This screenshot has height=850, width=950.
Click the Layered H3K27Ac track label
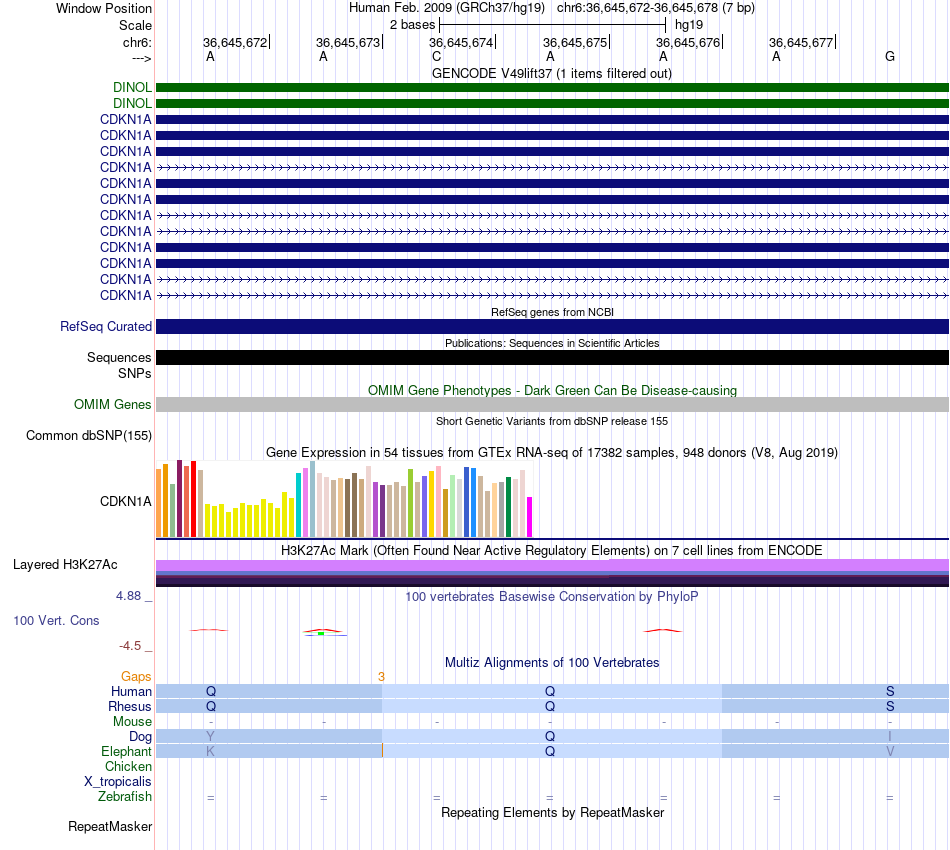pos(65,565)
